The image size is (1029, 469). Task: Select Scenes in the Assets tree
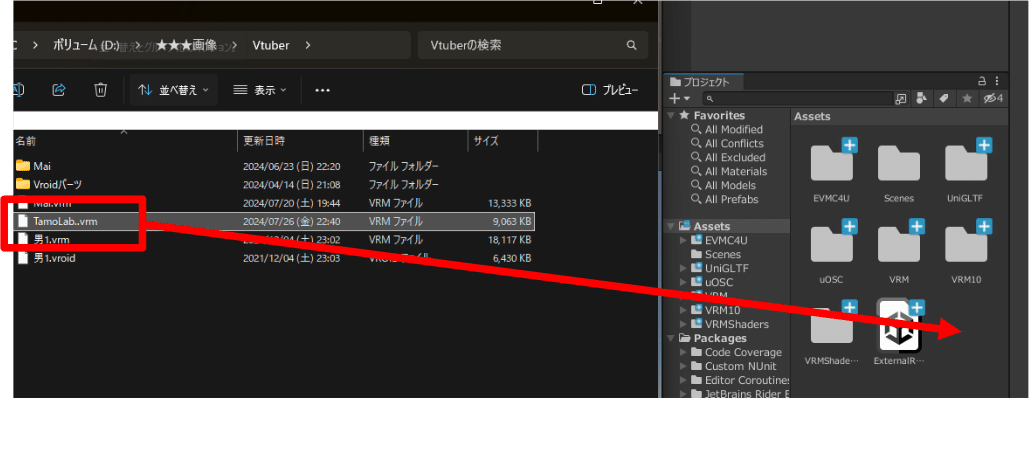(x=723, y=255)
